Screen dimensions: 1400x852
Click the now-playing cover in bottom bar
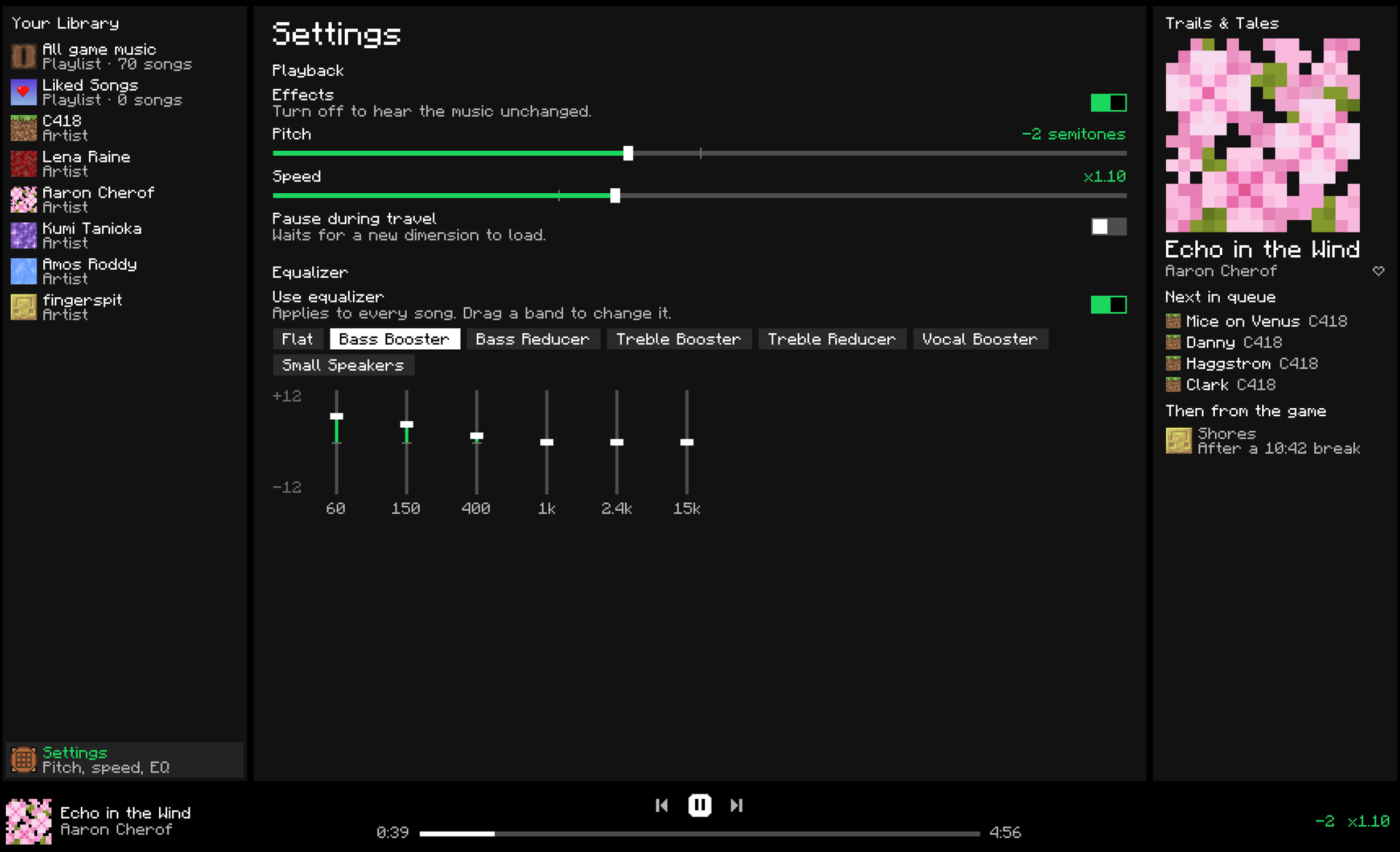pos(29,821)
